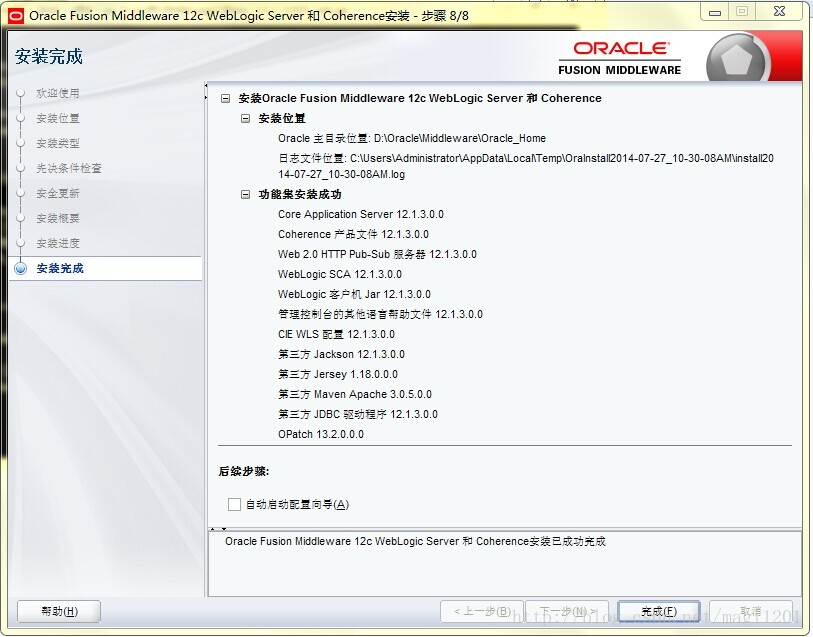Select the 日志文件位置 log path row
This screenshot has width=813, height=637.
(x=526, y=166)
